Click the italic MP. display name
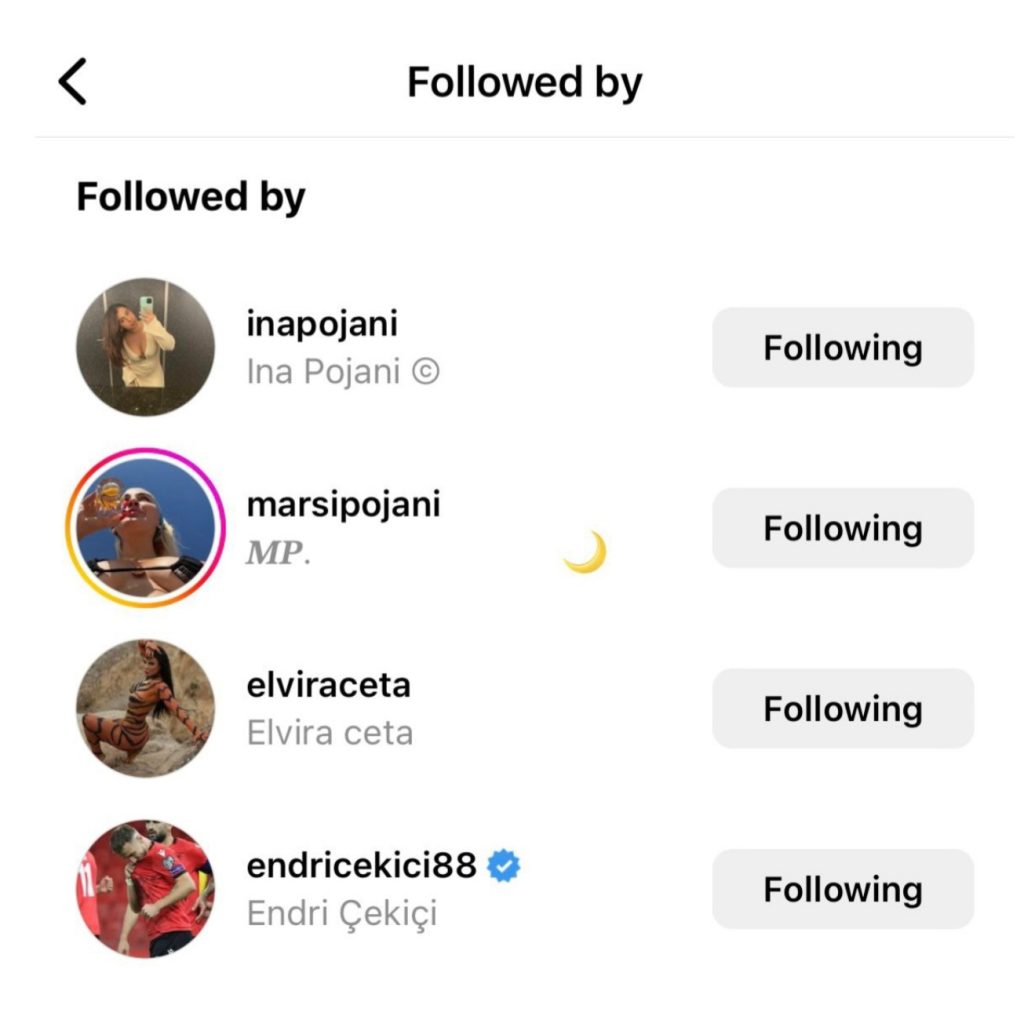1024x1009 pixels. (278, 553)
